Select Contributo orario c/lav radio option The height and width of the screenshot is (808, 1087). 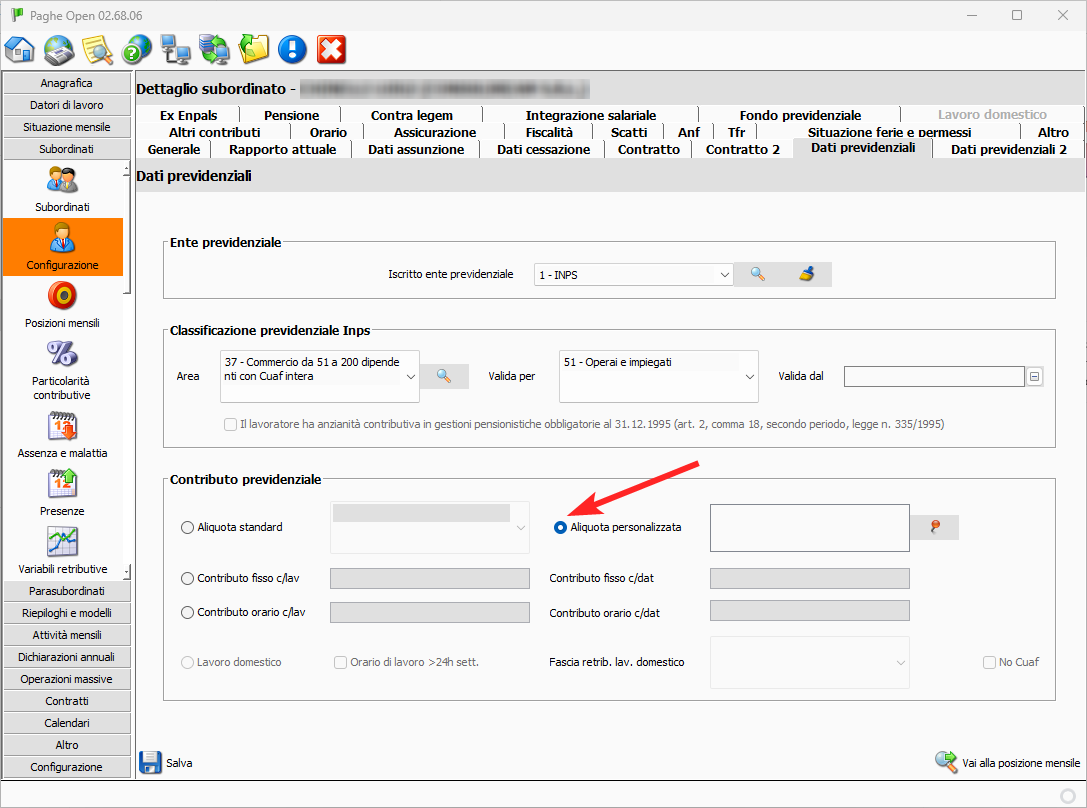point(188,612)
